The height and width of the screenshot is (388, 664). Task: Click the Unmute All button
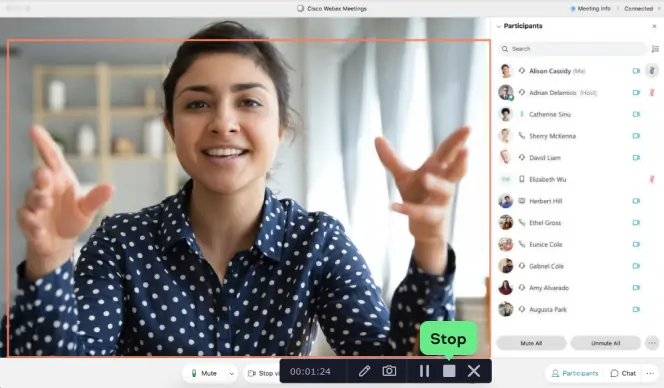point(606,343)
